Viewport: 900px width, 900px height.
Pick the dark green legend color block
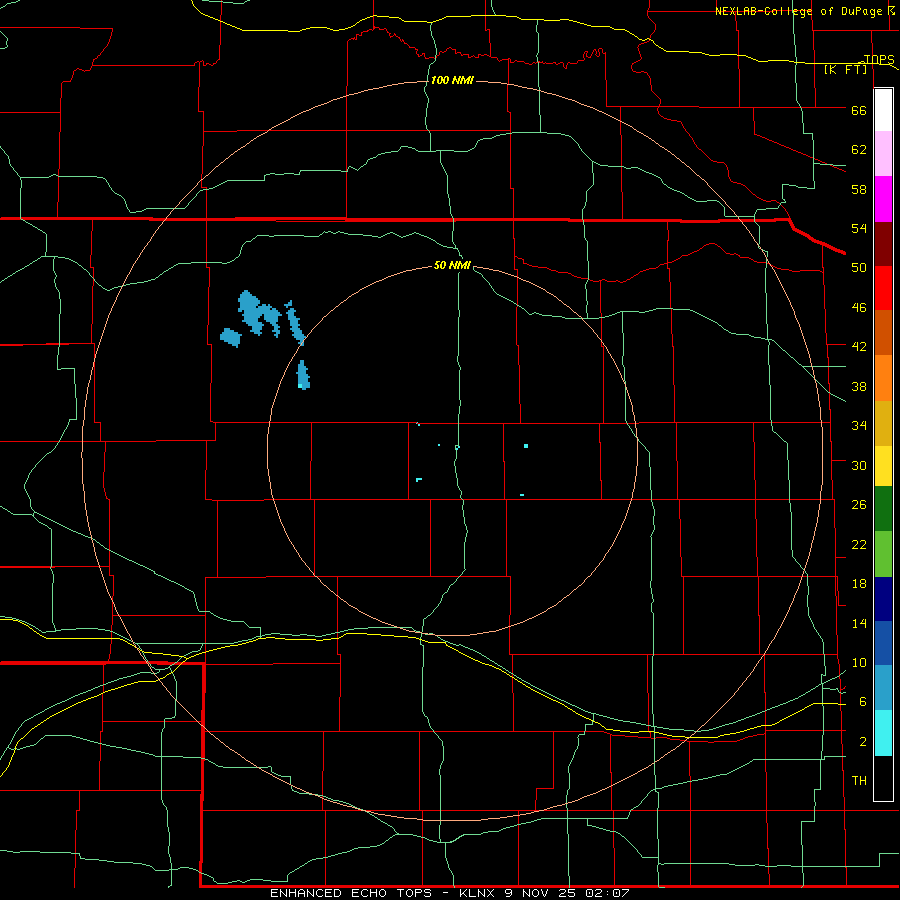click(x=883, y=509)
